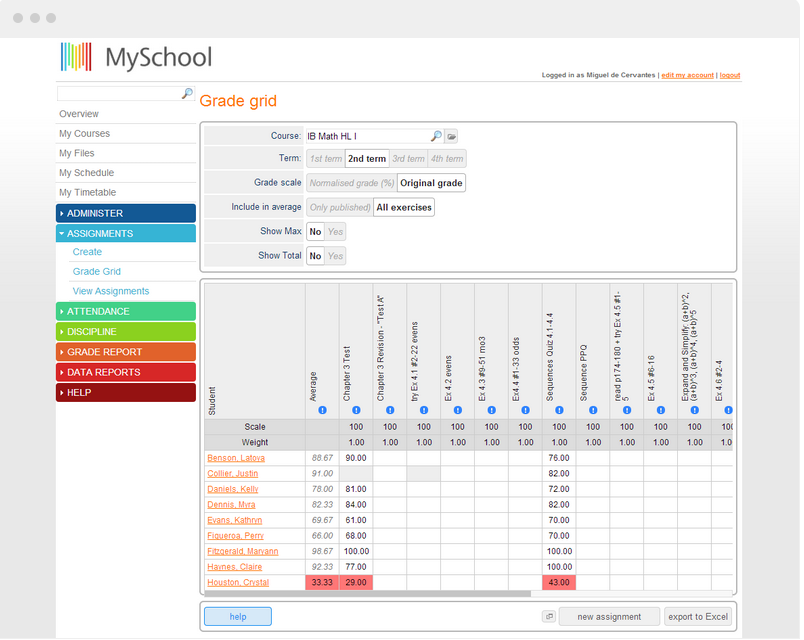Open My Courses in sidebar
Screen dimensions: 804x640
[84, 133]
